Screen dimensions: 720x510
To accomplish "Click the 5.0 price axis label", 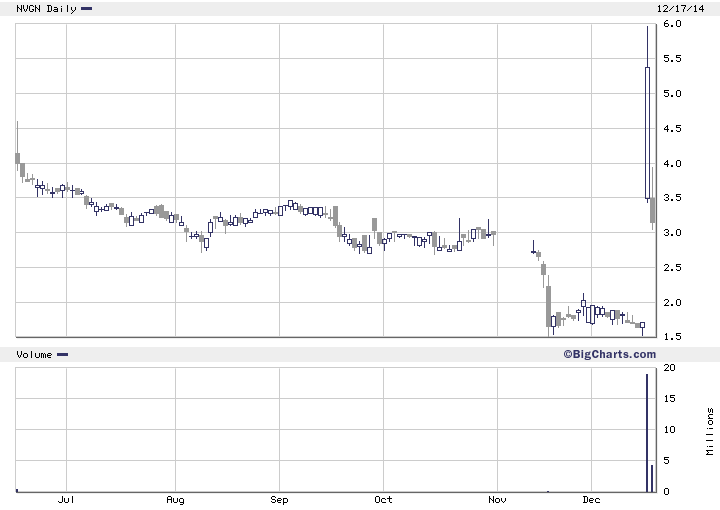I will coord(672,94).
